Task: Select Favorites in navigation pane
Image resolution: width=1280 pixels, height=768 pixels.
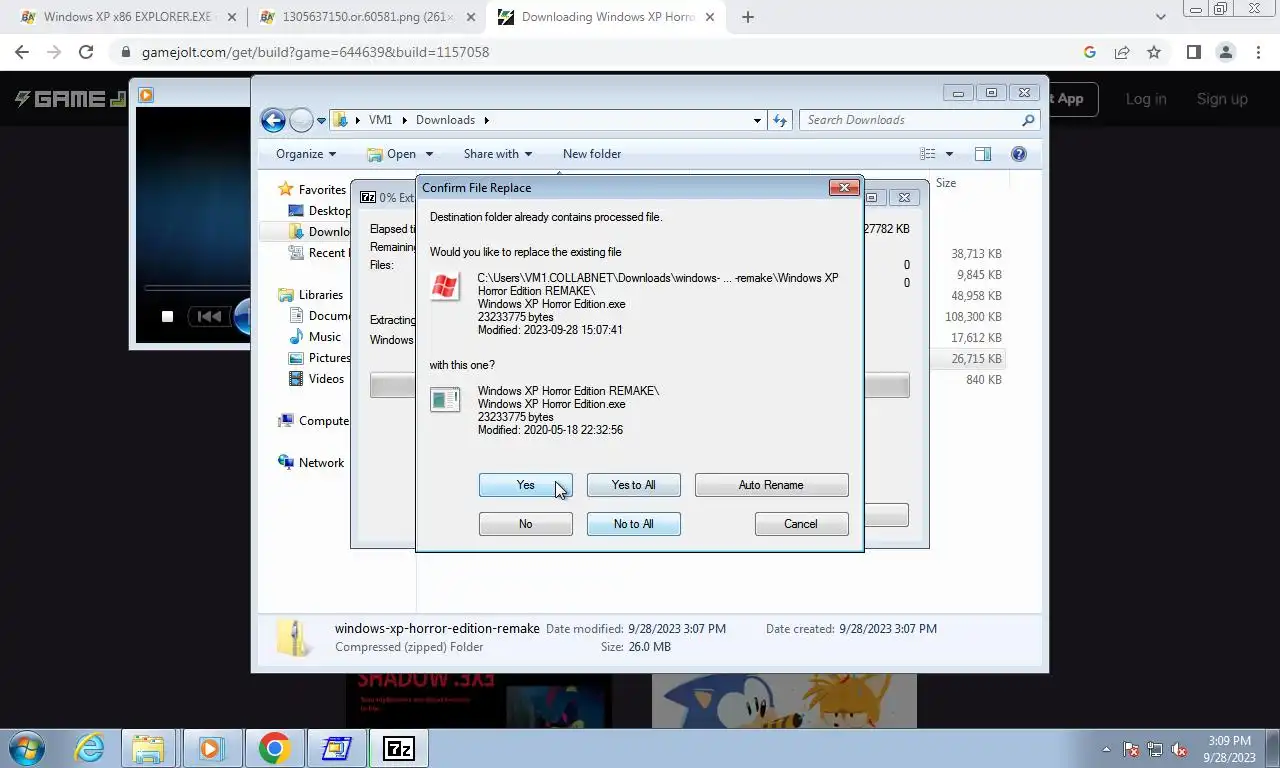Action: [x=321, y=190]
